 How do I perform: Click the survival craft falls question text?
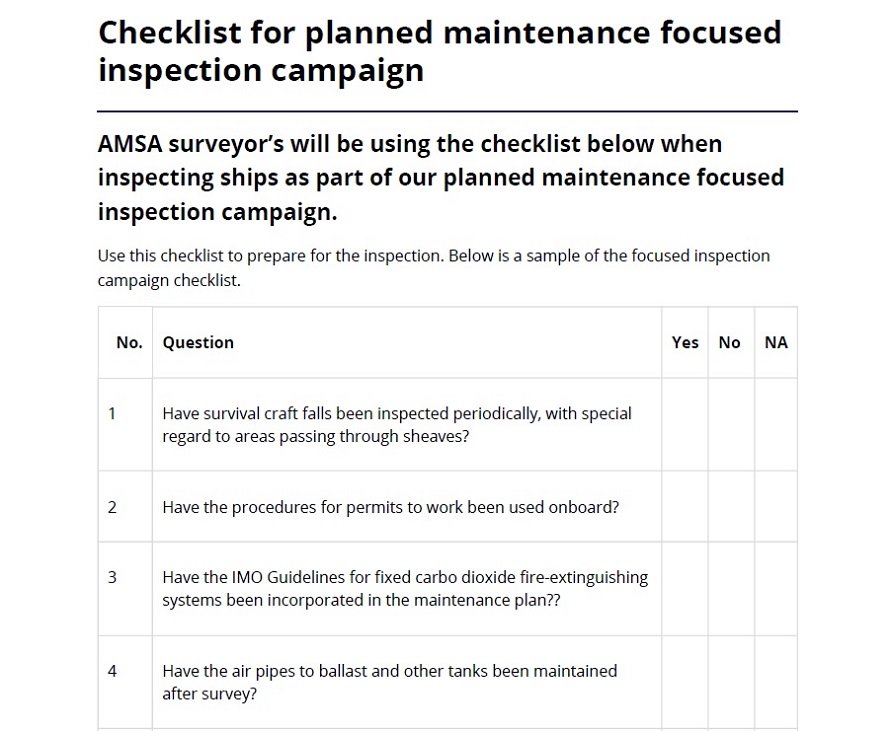(x=397, y=425)
